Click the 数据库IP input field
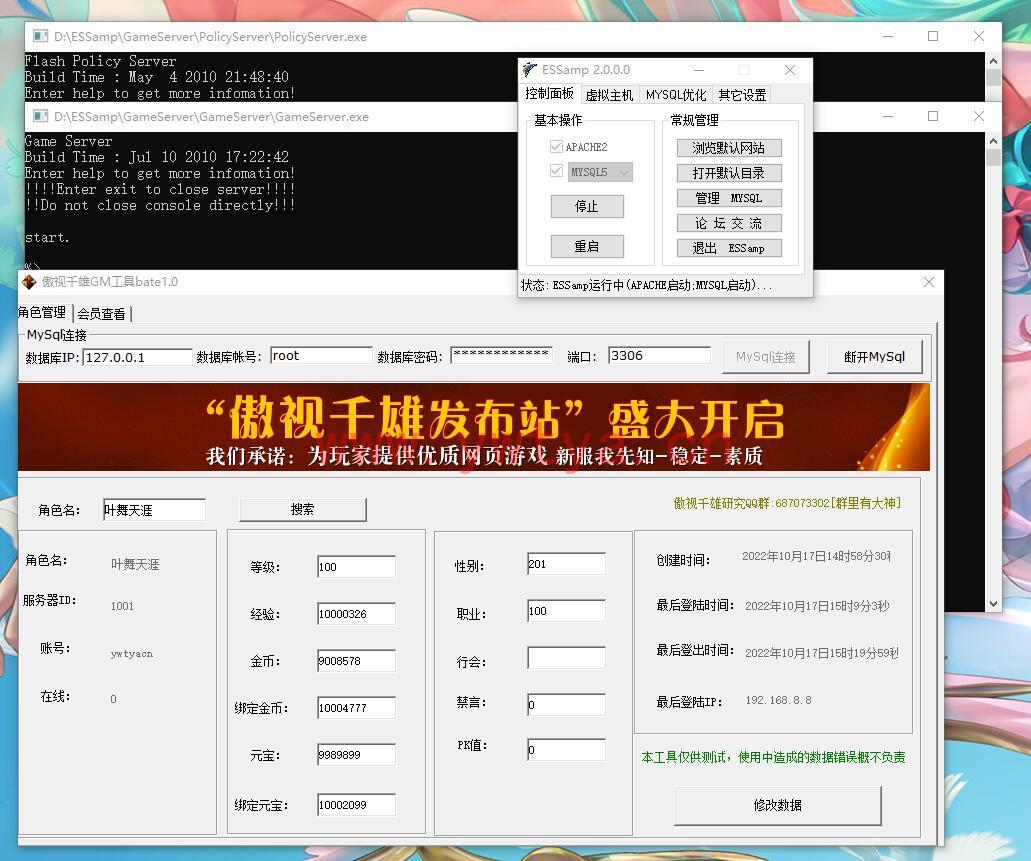Viewport: 1031px width, 861px height. coord(137,357)
